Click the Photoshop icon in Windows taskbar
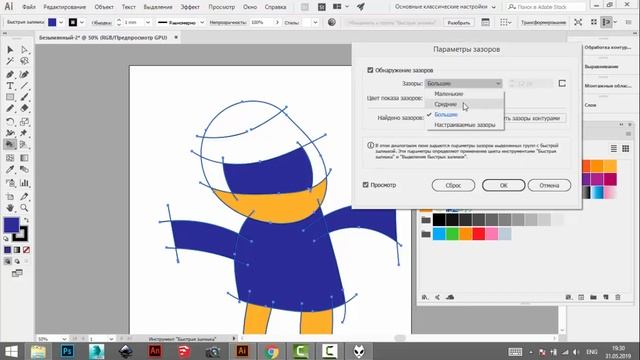 click(x=67, y=351)
